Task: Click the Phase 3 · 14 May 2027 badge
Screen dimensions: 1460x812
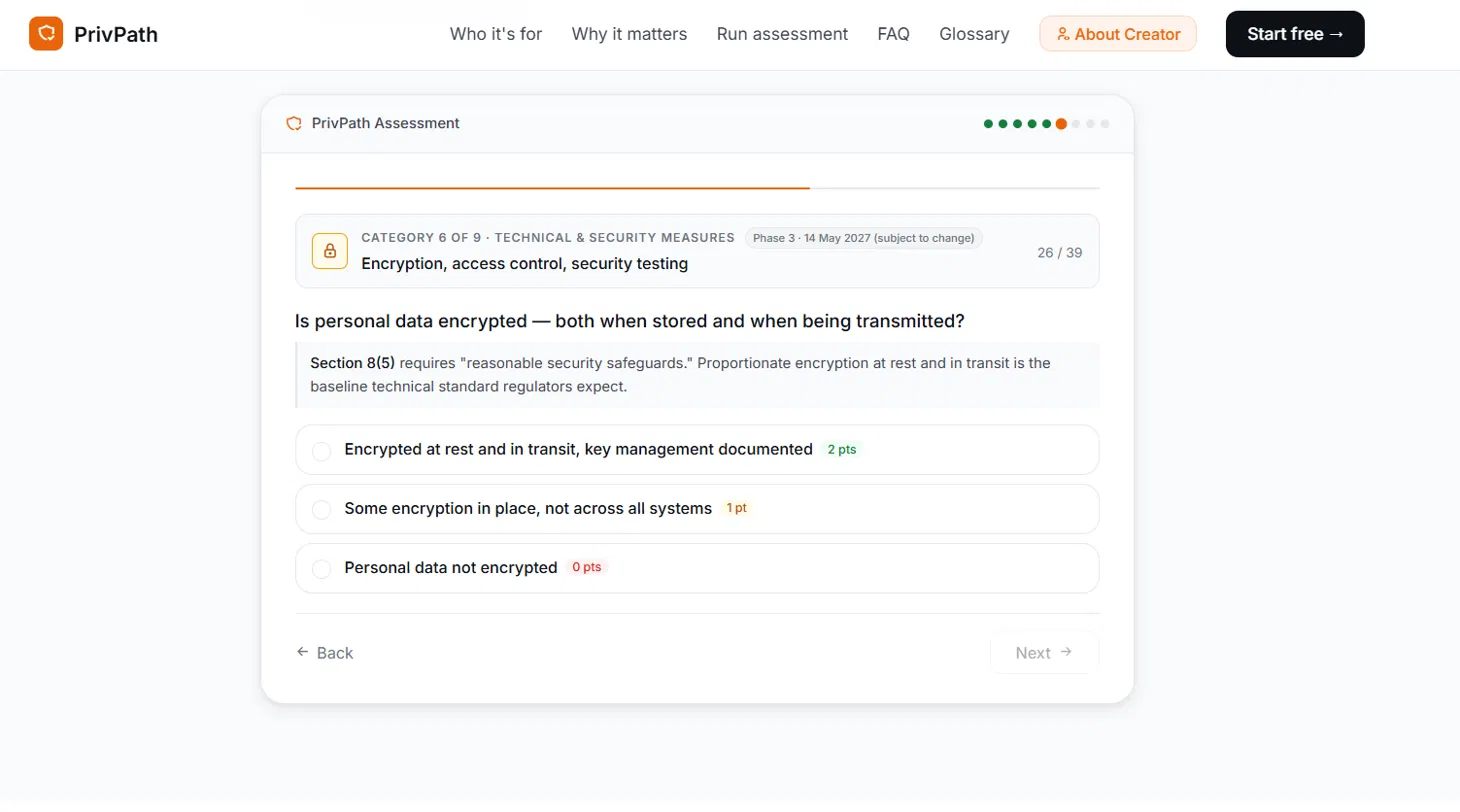Action: click(x=864, y=238)
